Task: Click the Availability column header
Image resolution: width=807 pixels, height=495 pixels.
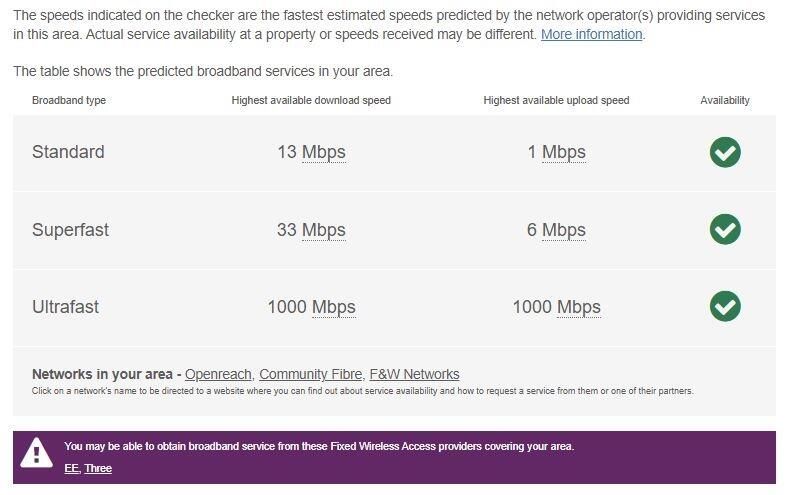Action: tap(725, 100)
